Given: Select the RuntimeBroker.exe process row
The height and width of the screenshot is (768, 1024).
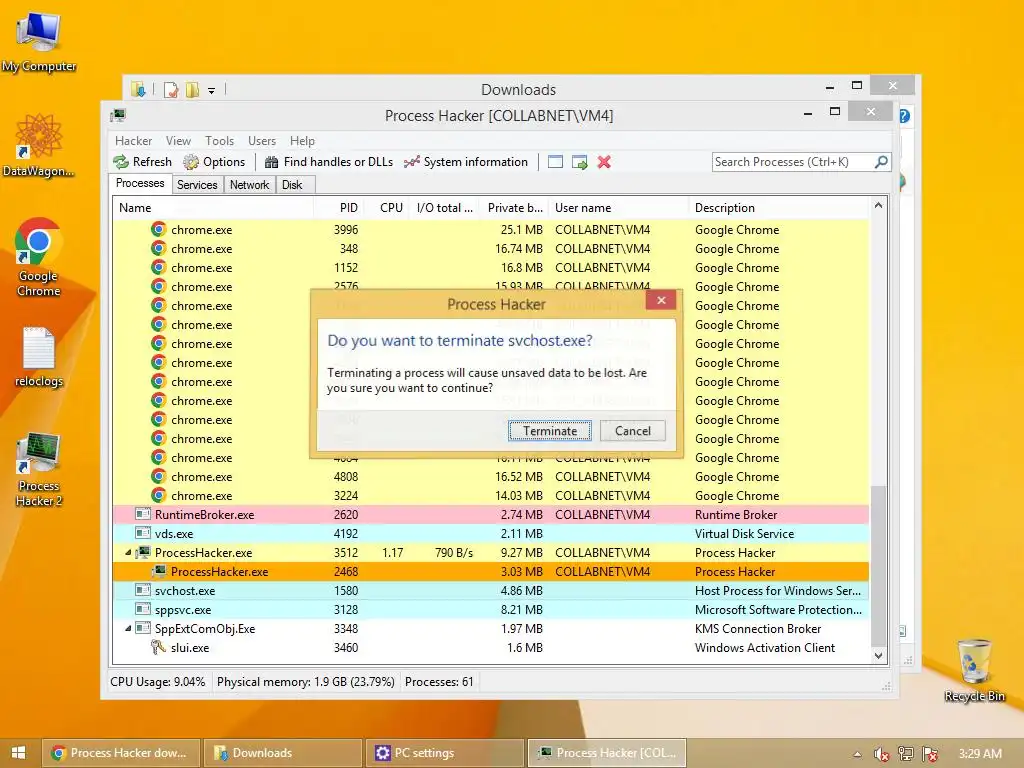Looking at the screenshot, I should point(491,515).
